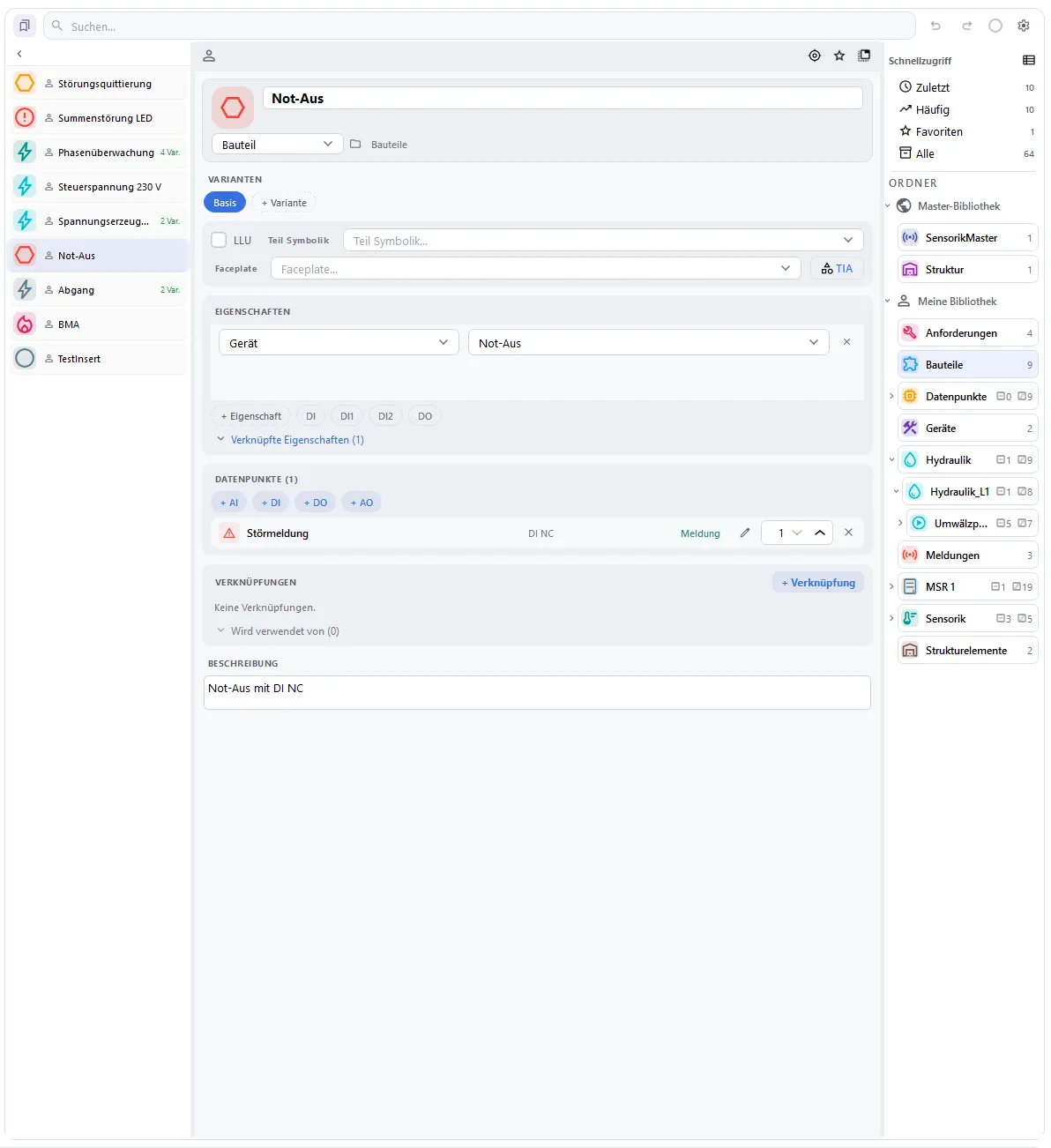Click the undo arrow icon
1051x1148 pixels.
pos(935,26)
